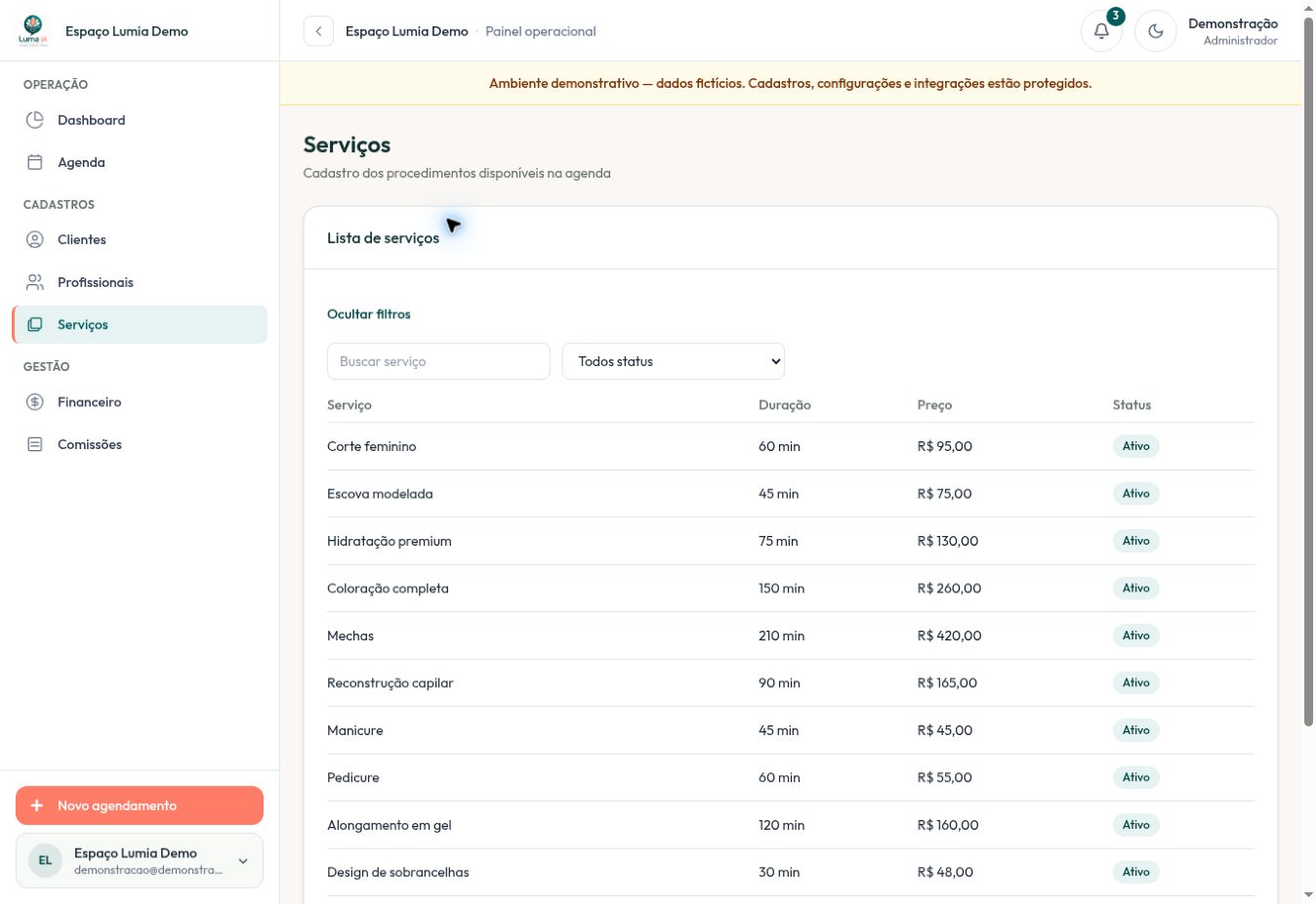Click the Profissionais people icon
1316x904 pixels.
[35, 282]
